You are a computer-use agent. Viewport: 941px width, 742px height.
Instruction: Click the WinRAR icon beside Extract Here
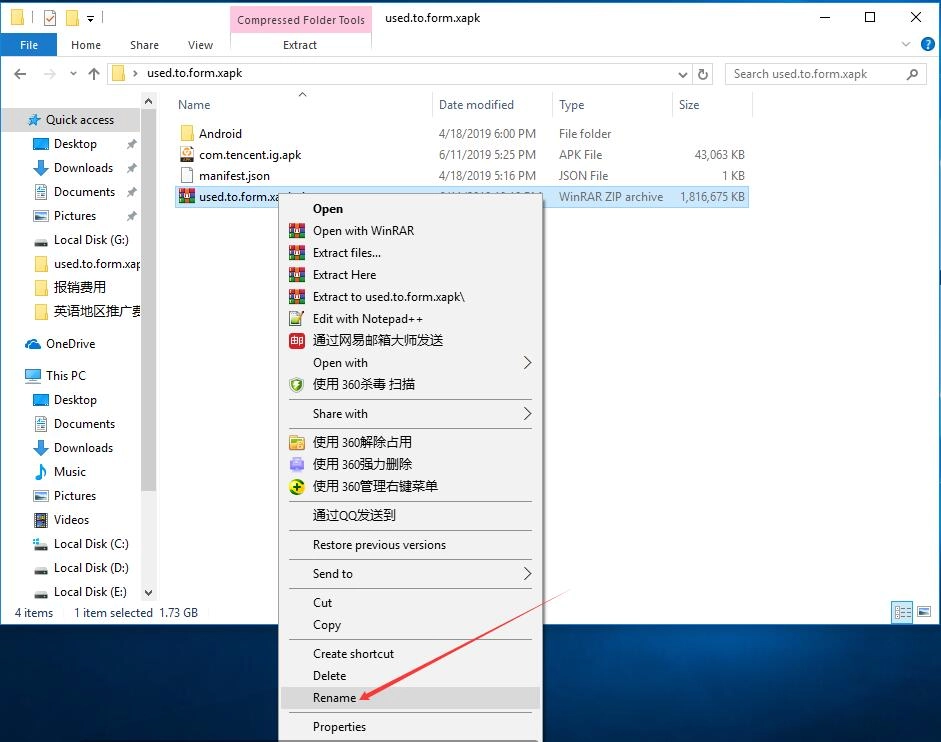pos(296,275)
